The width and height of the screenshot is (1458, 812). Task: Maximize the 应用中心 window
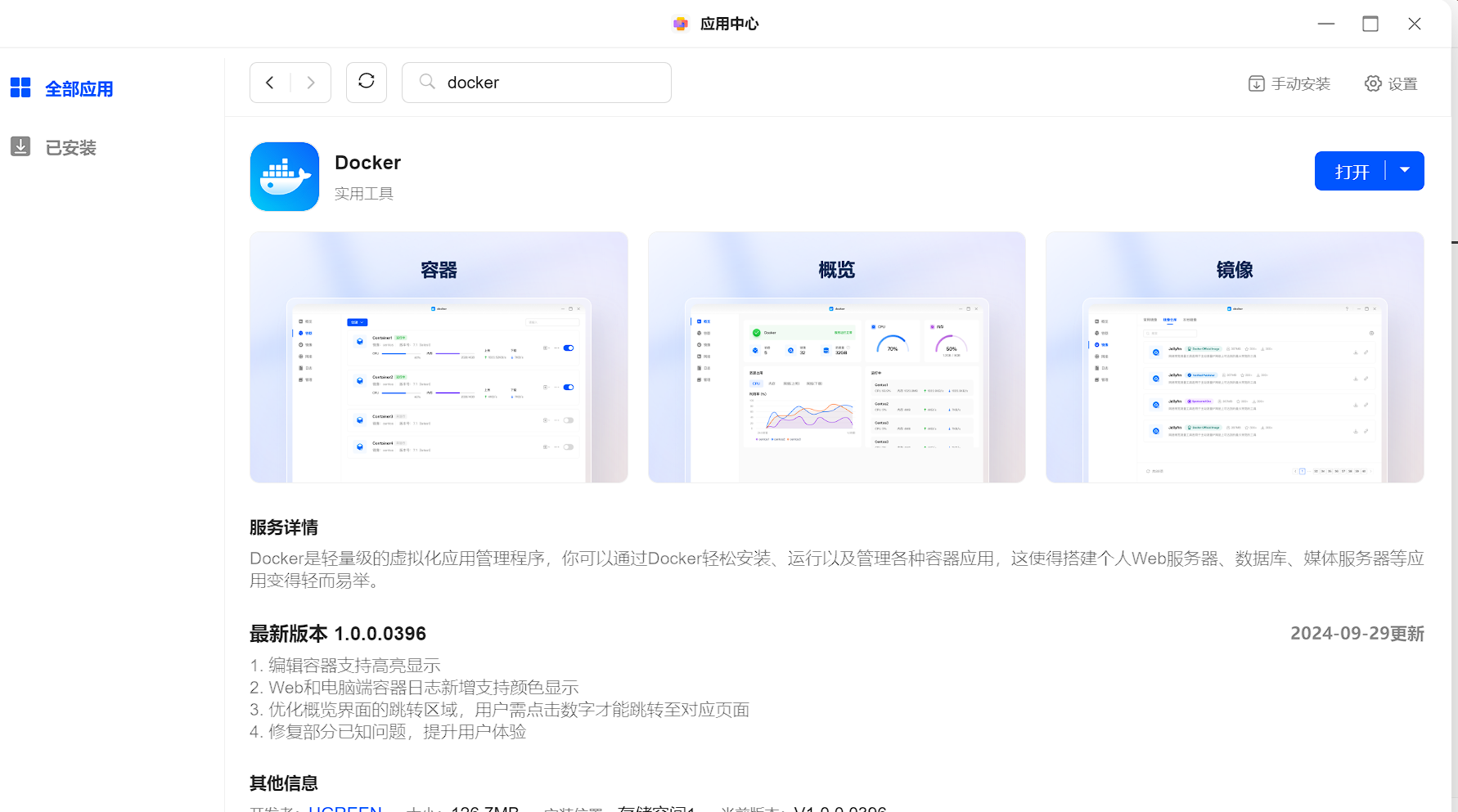click(1370, 24)
